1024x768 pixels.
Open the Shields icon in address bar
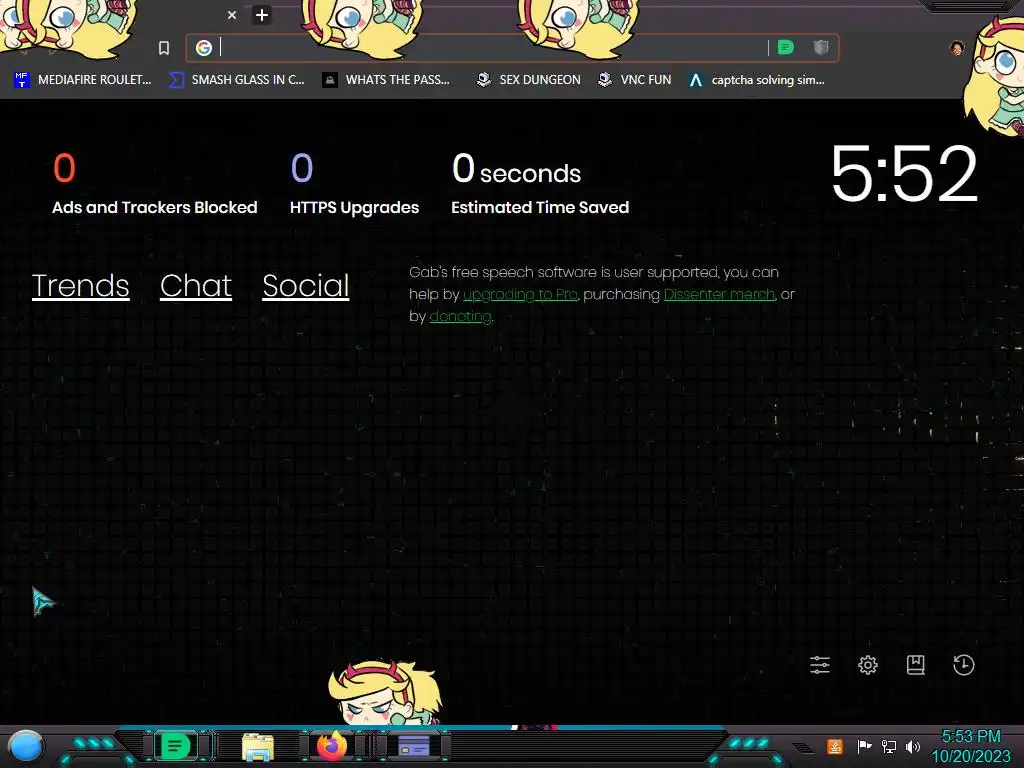coord(821,47)
